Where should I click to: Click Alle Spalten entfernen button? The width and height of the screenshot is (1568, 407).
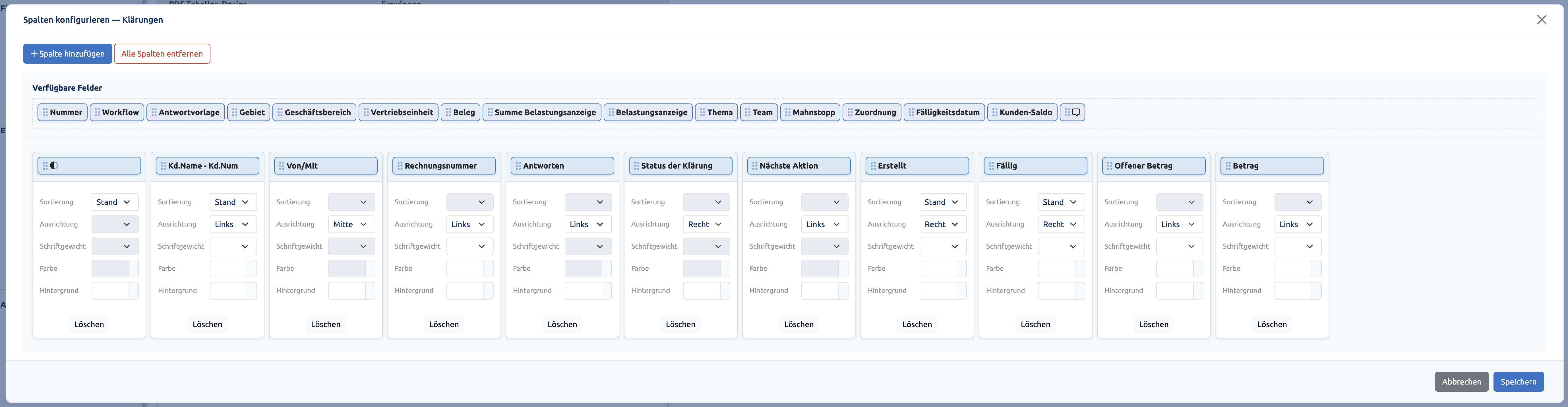(162, 53)
